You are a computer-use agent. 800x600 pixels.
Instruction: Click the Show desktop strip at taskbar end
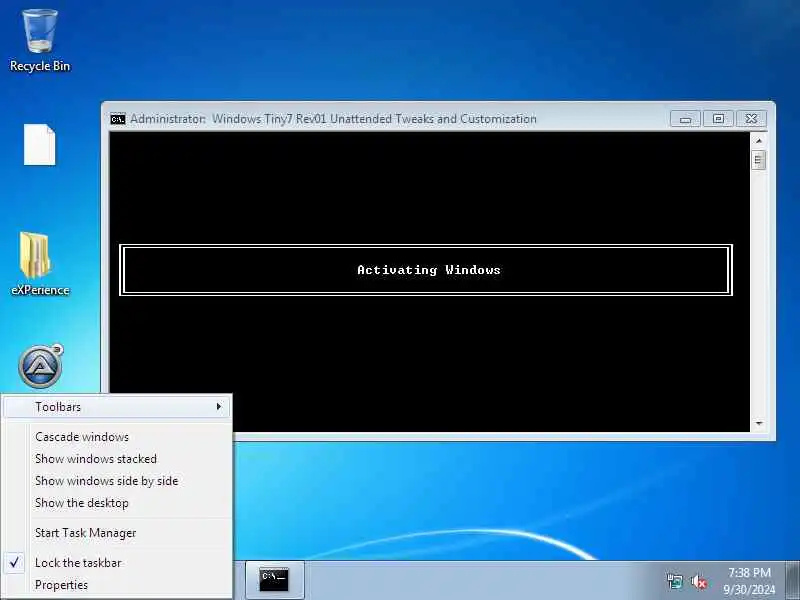click(793, 580)
